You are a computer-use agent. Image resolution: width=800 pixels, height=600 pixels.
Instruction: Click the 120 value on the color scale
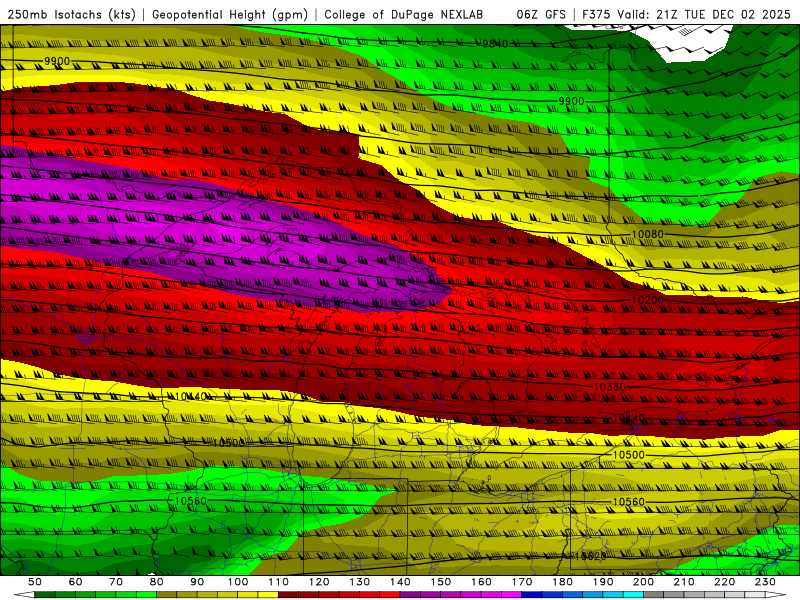(x=319, y=582)
